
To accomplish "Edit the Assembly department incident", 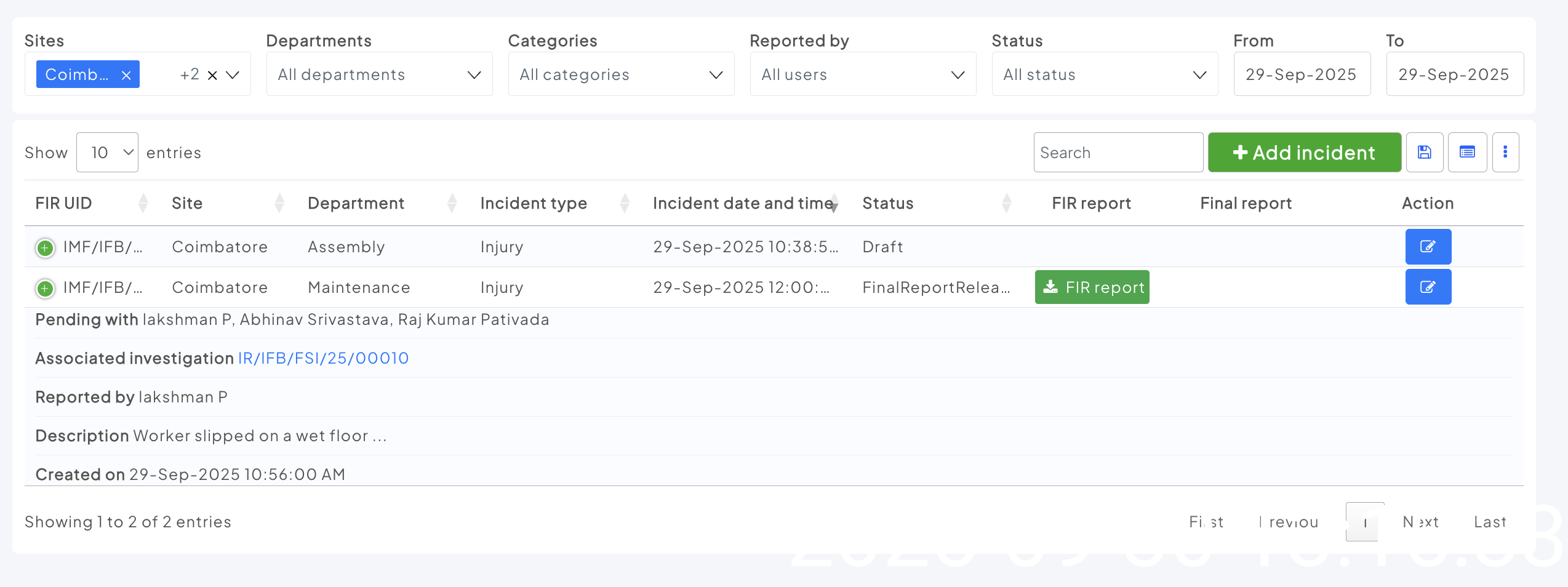I will pos(1428,247).
